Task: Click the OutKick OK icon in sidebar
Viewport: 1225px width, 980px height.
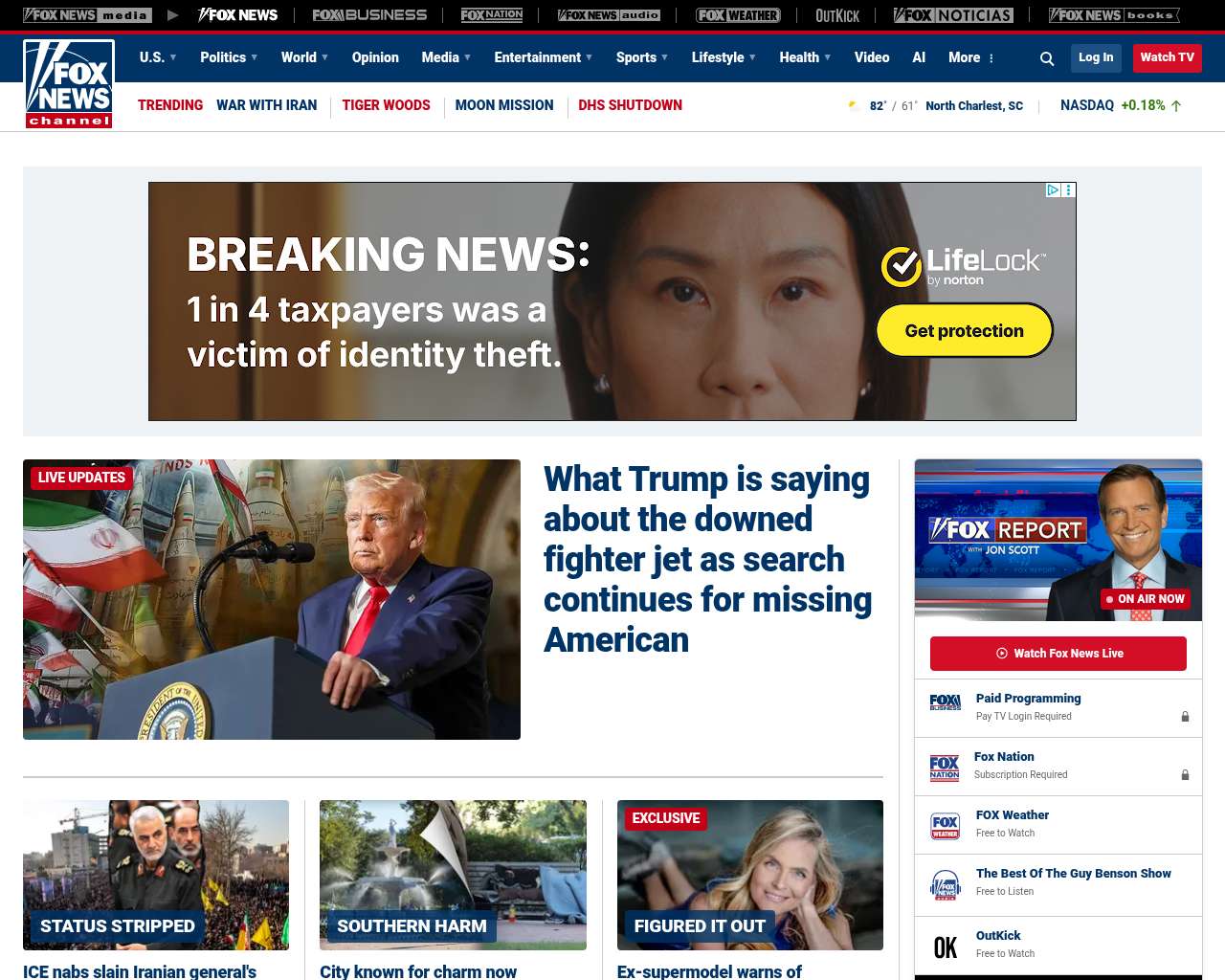Action: (x=946, y=947)
